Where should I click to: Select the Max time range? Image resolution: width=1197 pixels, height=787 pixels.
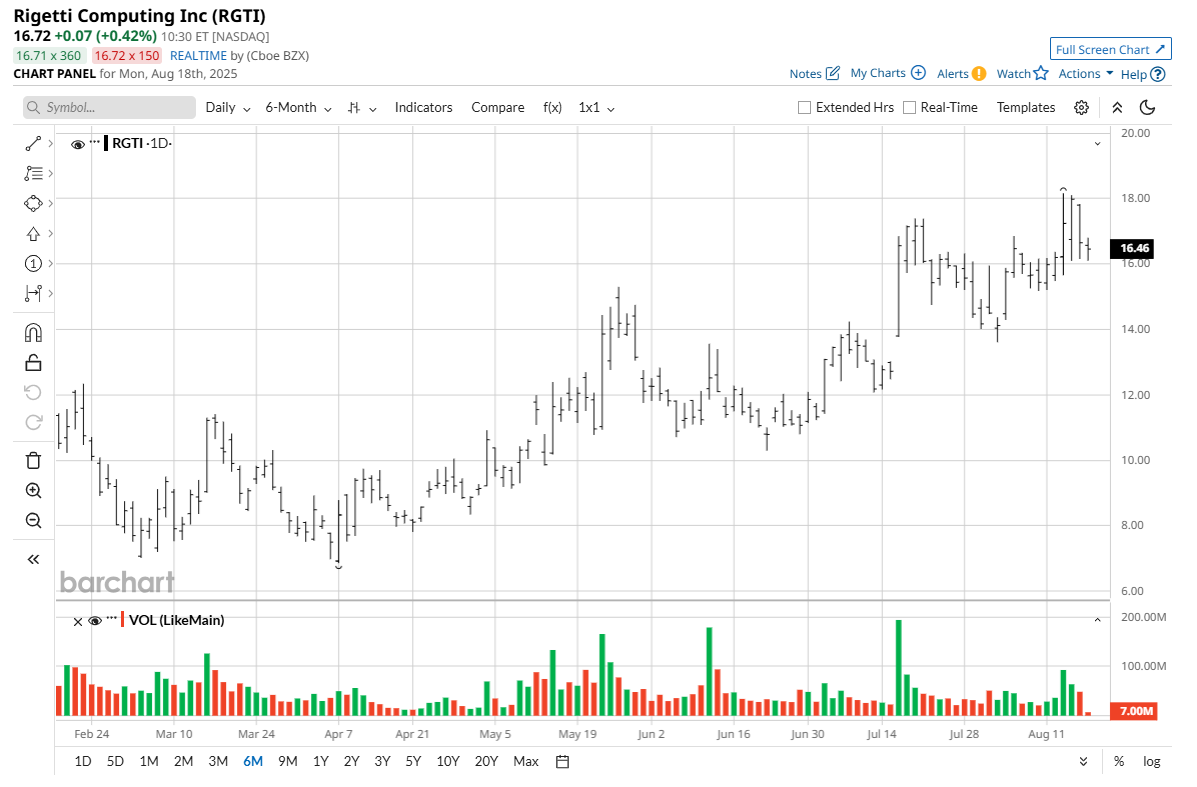526,761
